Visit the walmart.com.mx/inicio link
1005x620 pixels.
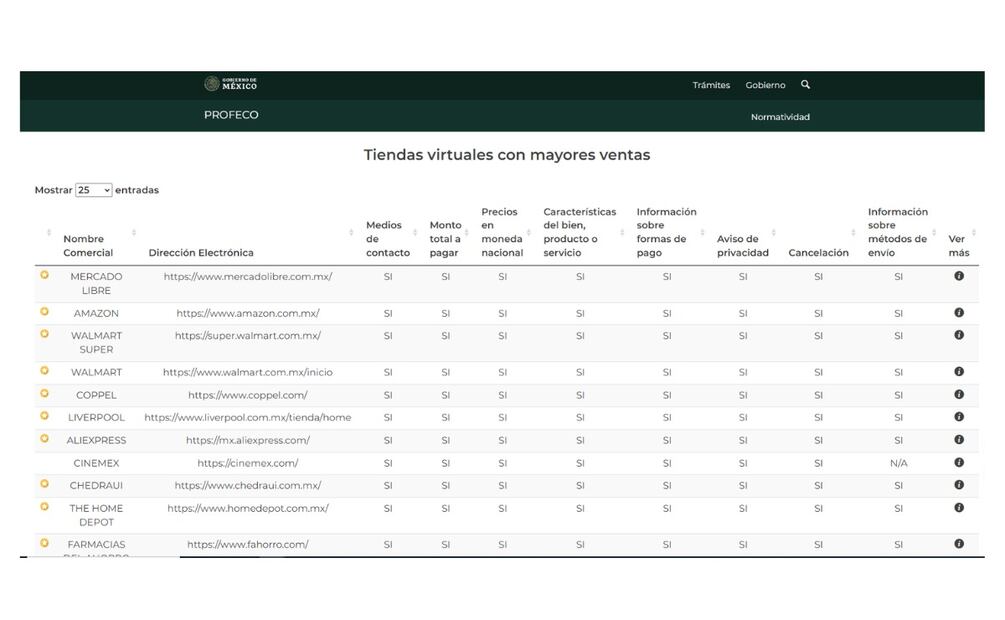[248, 372]
